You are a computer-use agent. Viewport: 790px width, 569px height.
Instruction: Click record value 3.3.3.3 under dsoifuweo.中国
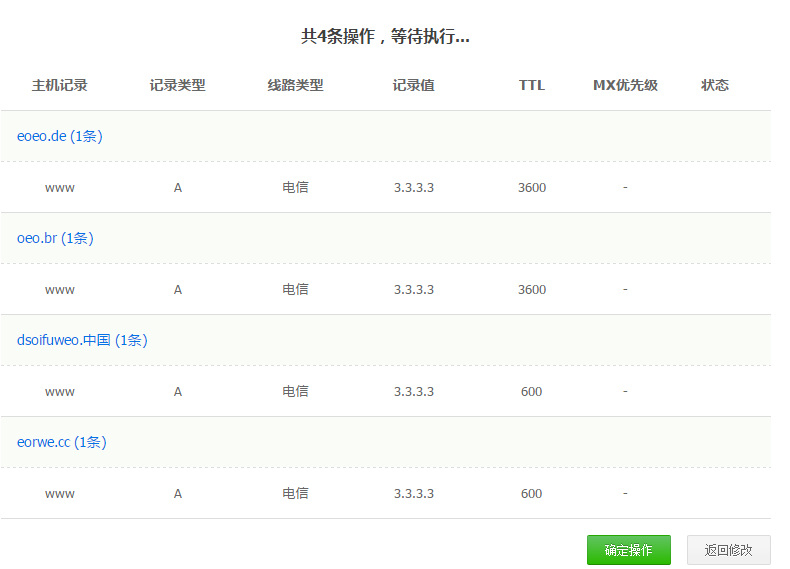pyautogui.click(x=414, y=392)
